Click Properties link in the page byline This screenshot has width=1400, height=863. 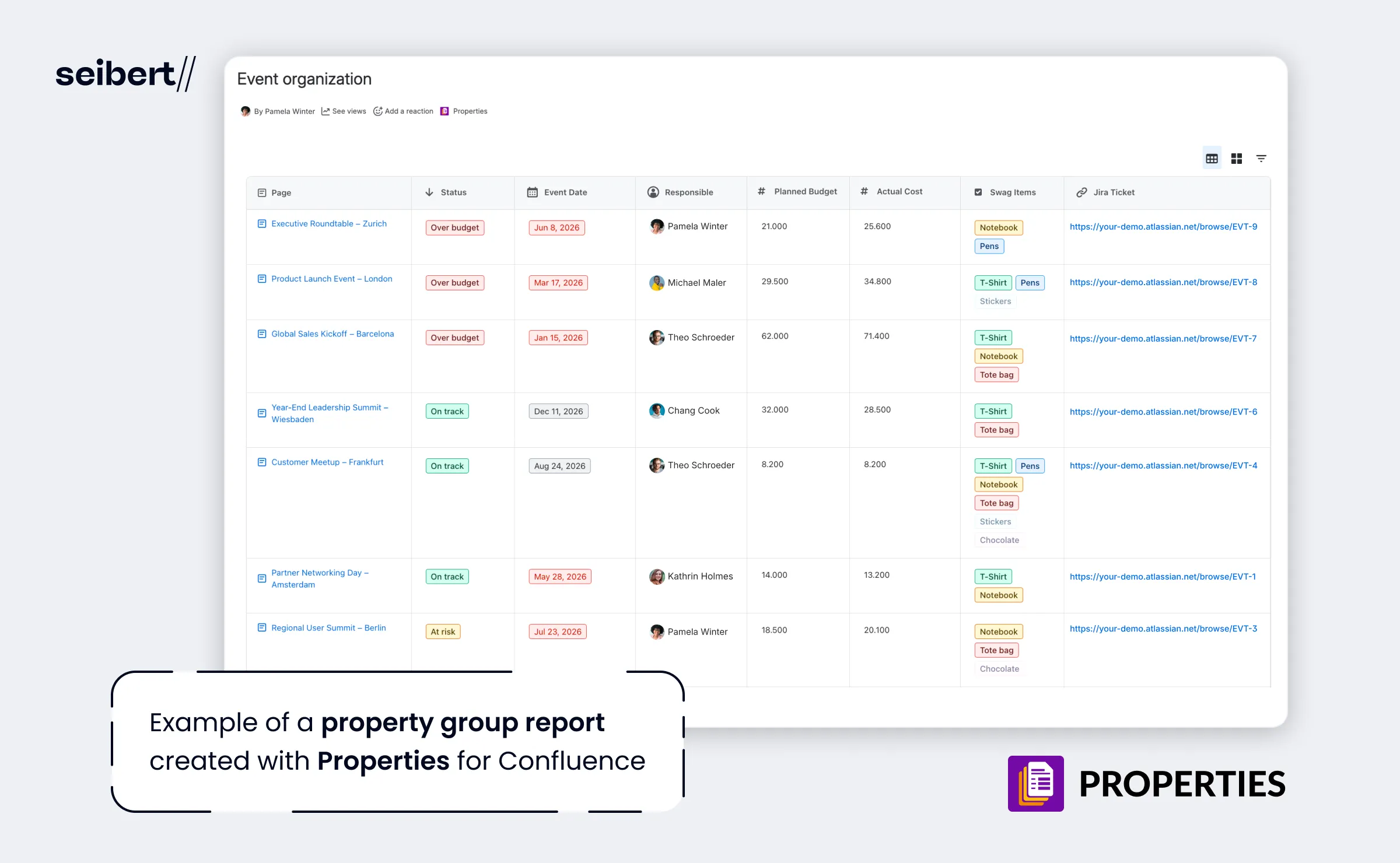pos(470,111)
